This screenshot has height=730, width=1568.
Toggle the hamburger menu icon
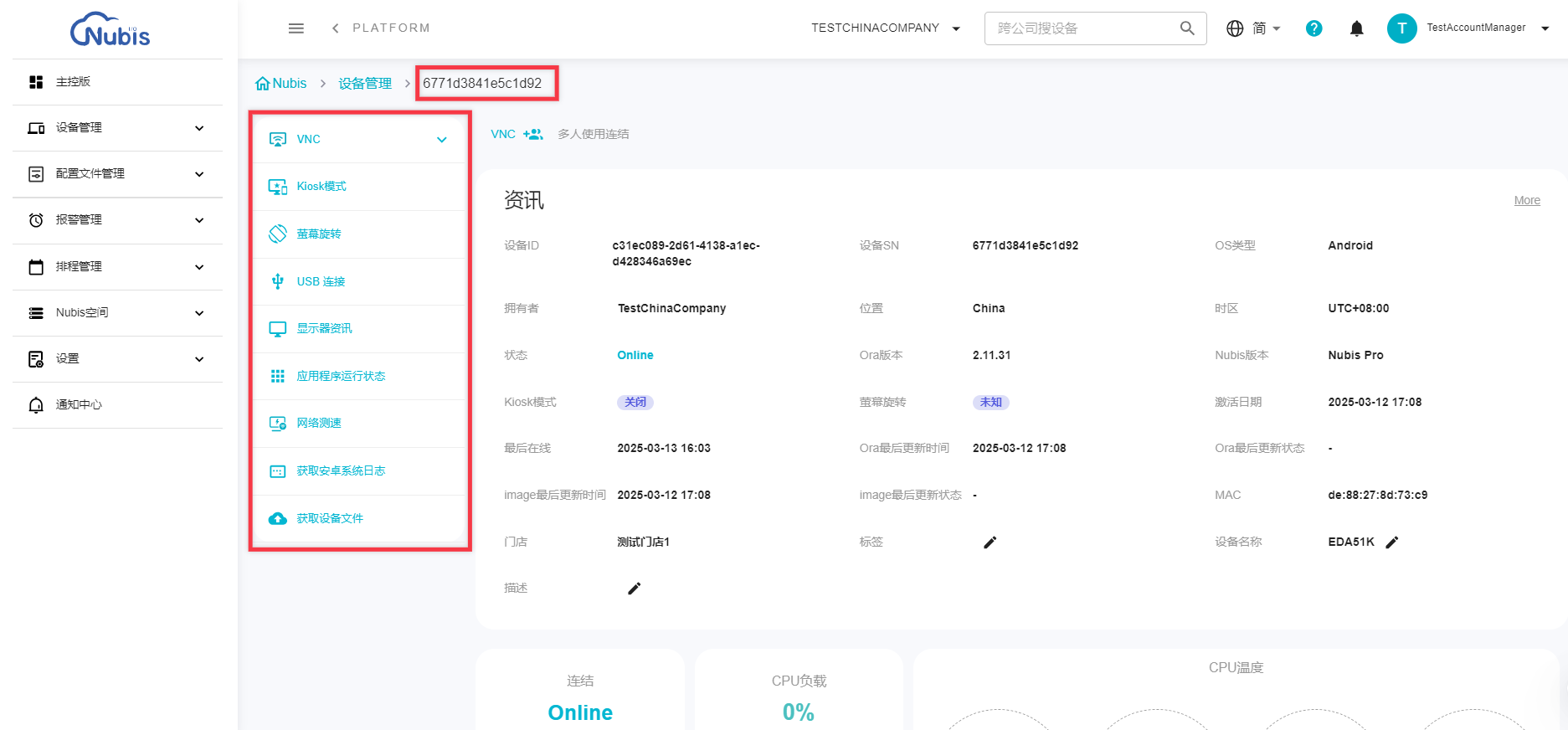pyautogui.click(x=296, y=28)
